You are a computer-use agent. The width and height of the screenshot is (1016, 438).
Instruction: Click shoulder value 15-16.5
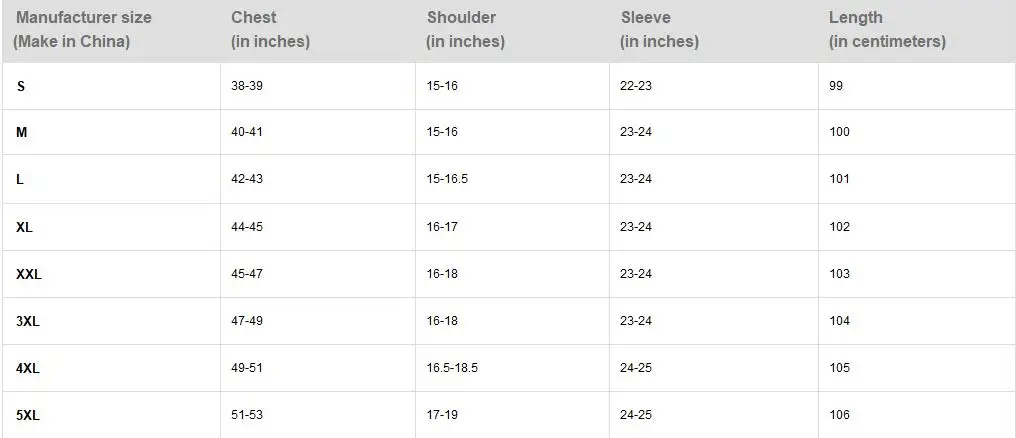pos(447,179)
